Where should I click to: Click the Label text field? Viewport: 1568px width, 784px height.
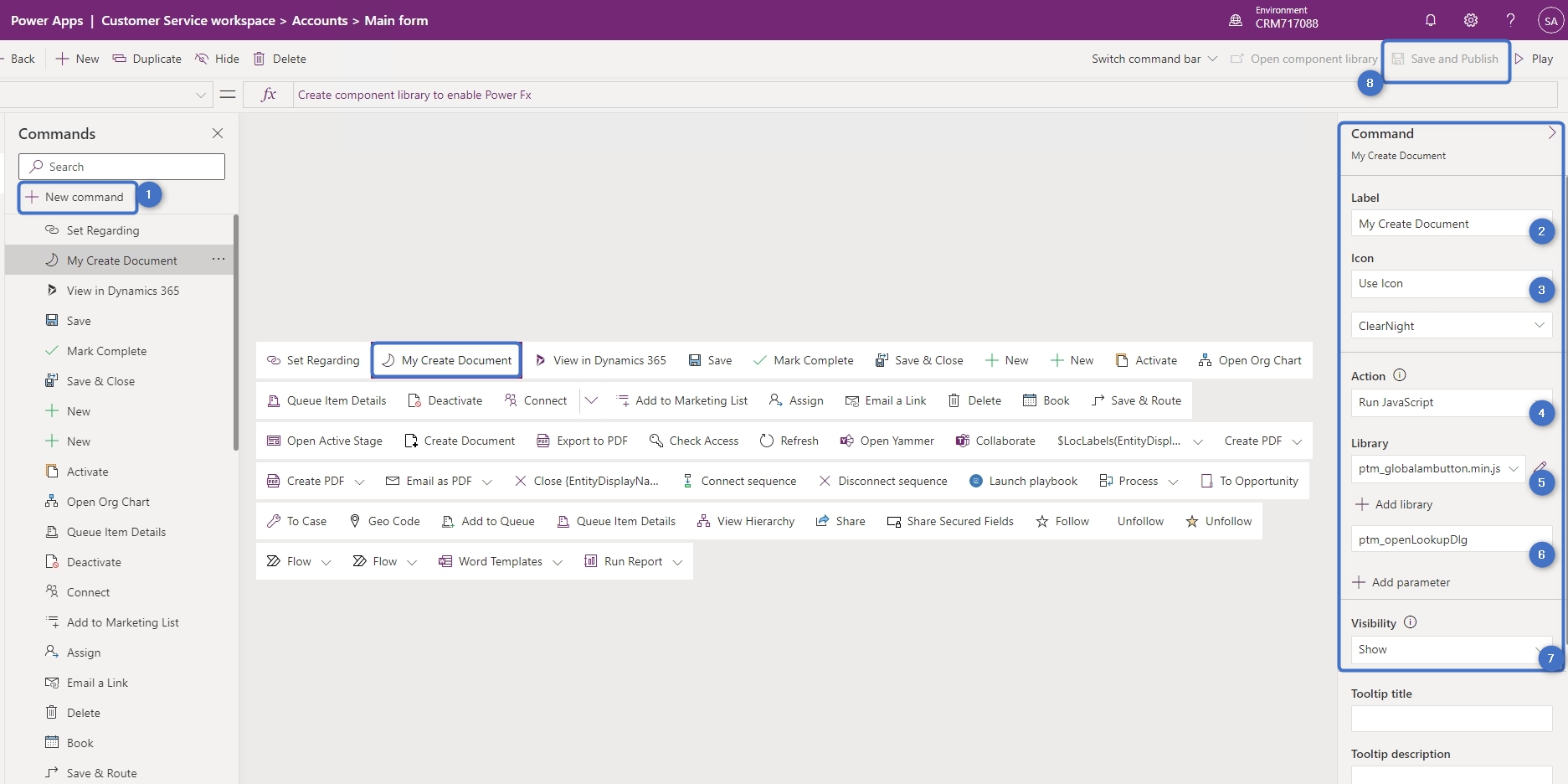[x=1452, y=224]
